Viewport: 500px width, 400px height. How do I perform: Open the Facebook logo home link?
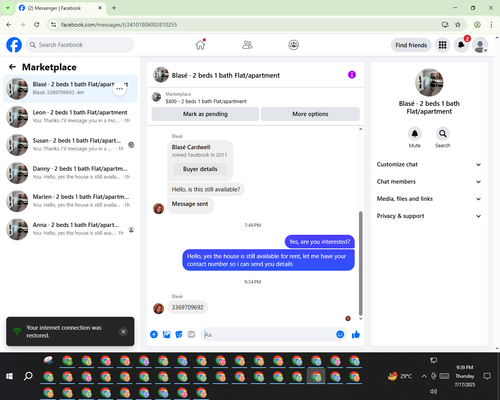(14, 45)
